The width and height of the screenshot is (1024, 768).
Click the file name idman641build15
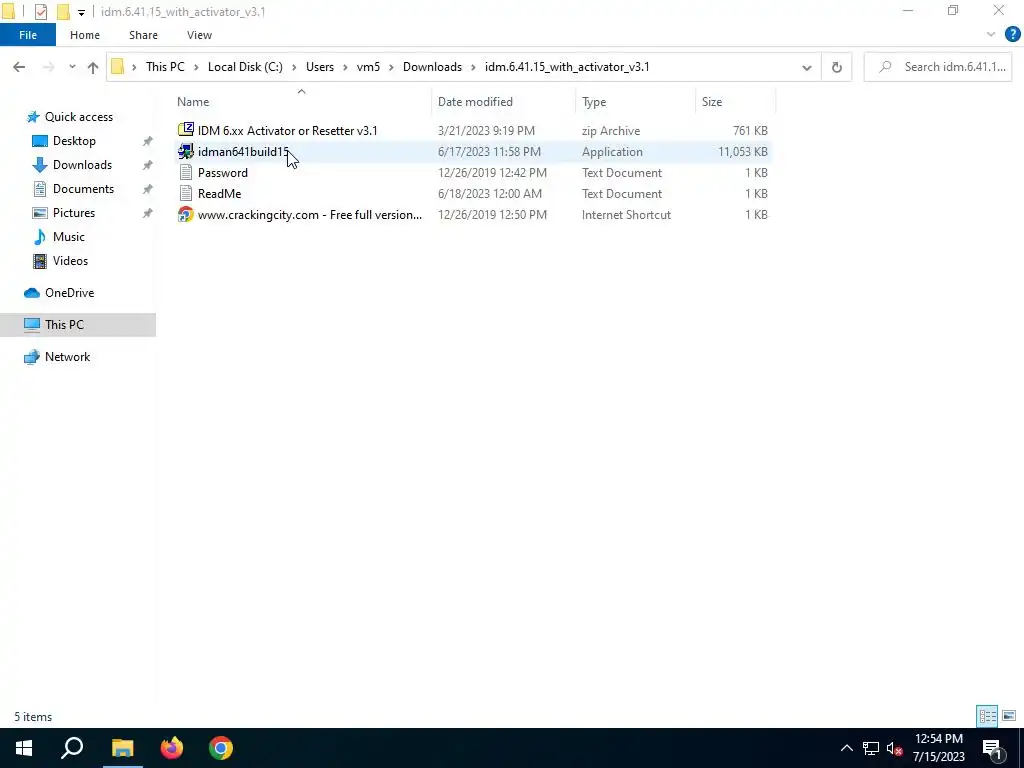coord(243,152)
